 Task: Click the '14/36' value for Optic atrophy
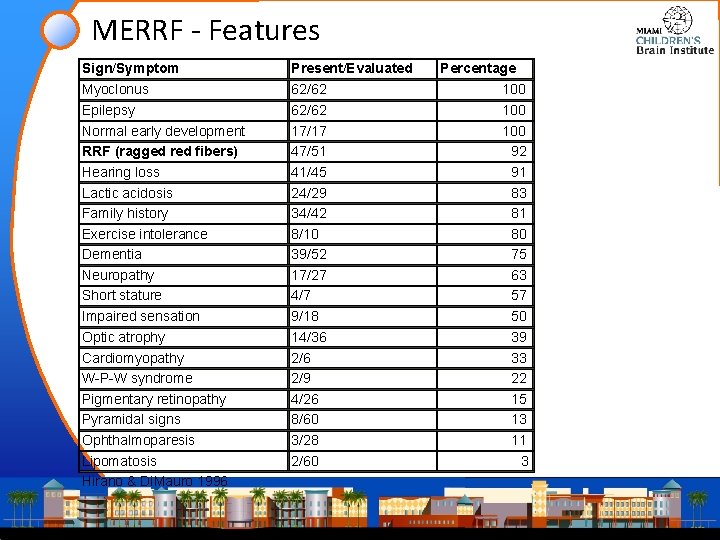(309, 338)
